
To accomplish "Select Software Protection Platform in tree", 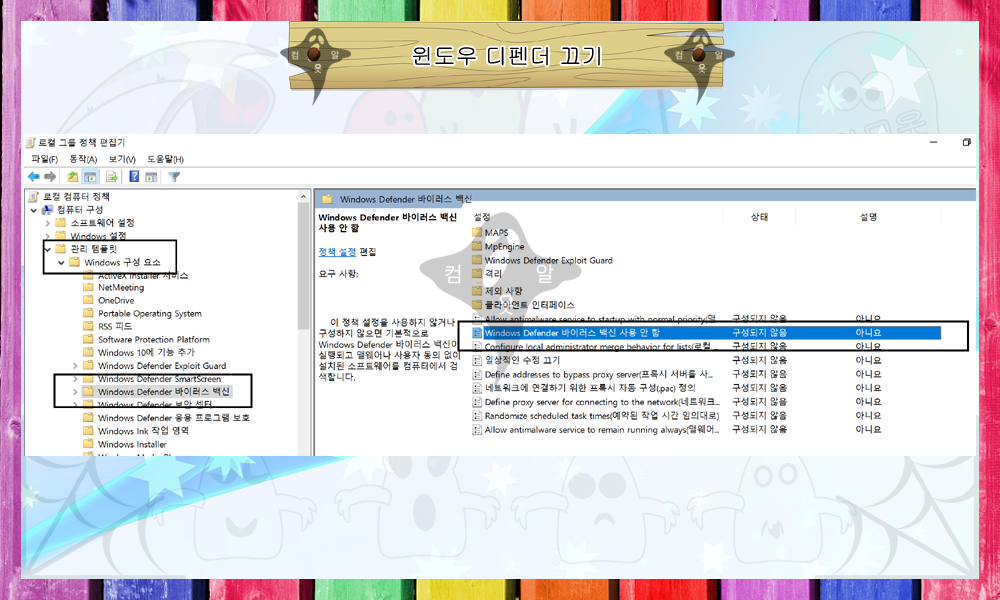I will (x=154, y=340).
